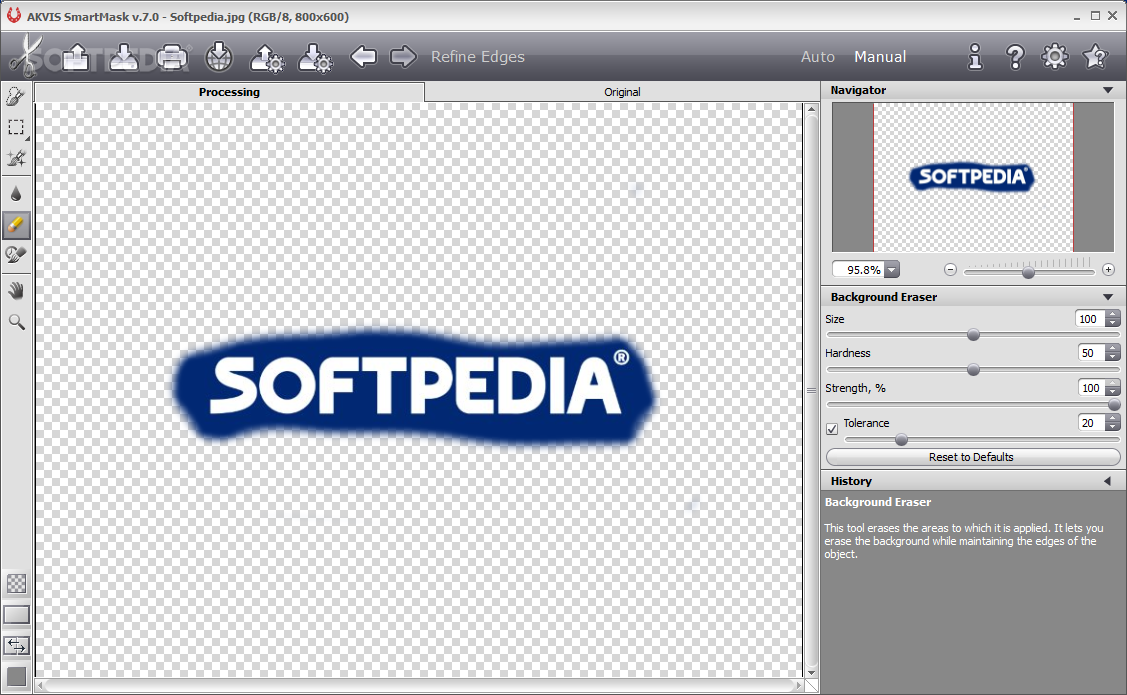Click the canvas vertical scrollbar up arrow
Screen dimensions: 1127x695
point(811,110)
